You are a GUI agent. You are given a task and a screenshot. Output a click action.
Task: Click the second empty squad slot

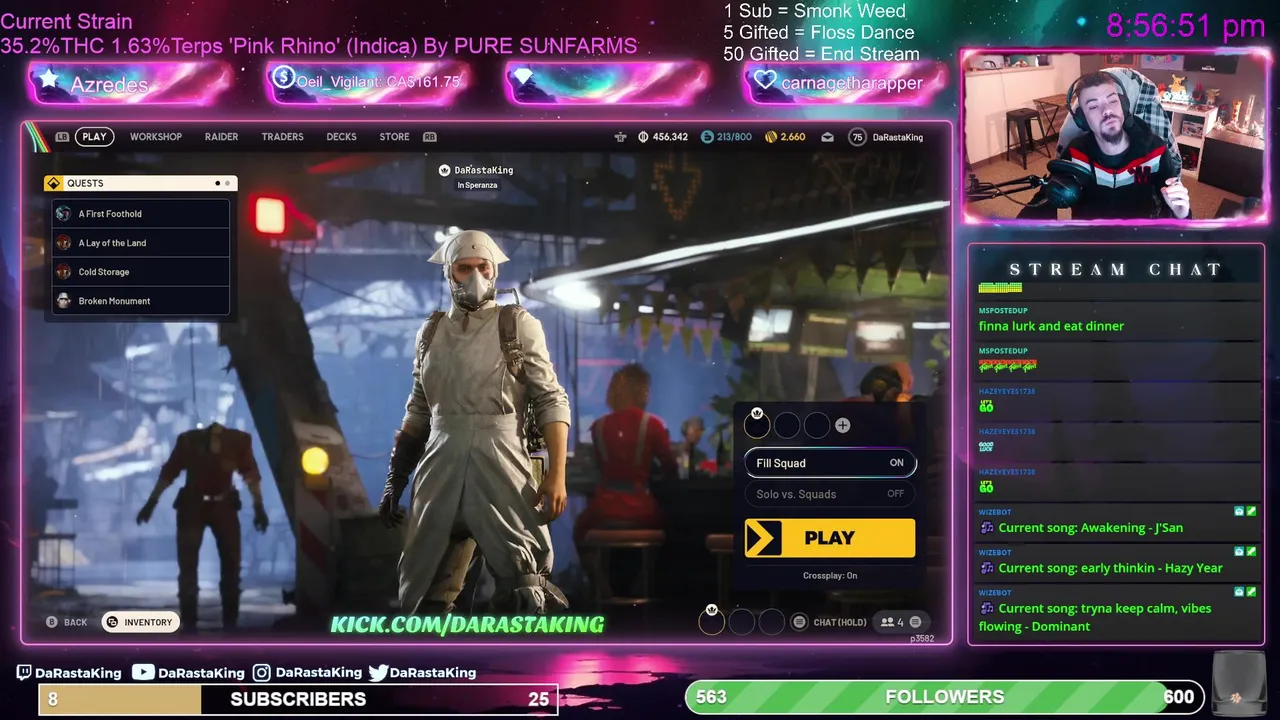(x=787, y=425)
